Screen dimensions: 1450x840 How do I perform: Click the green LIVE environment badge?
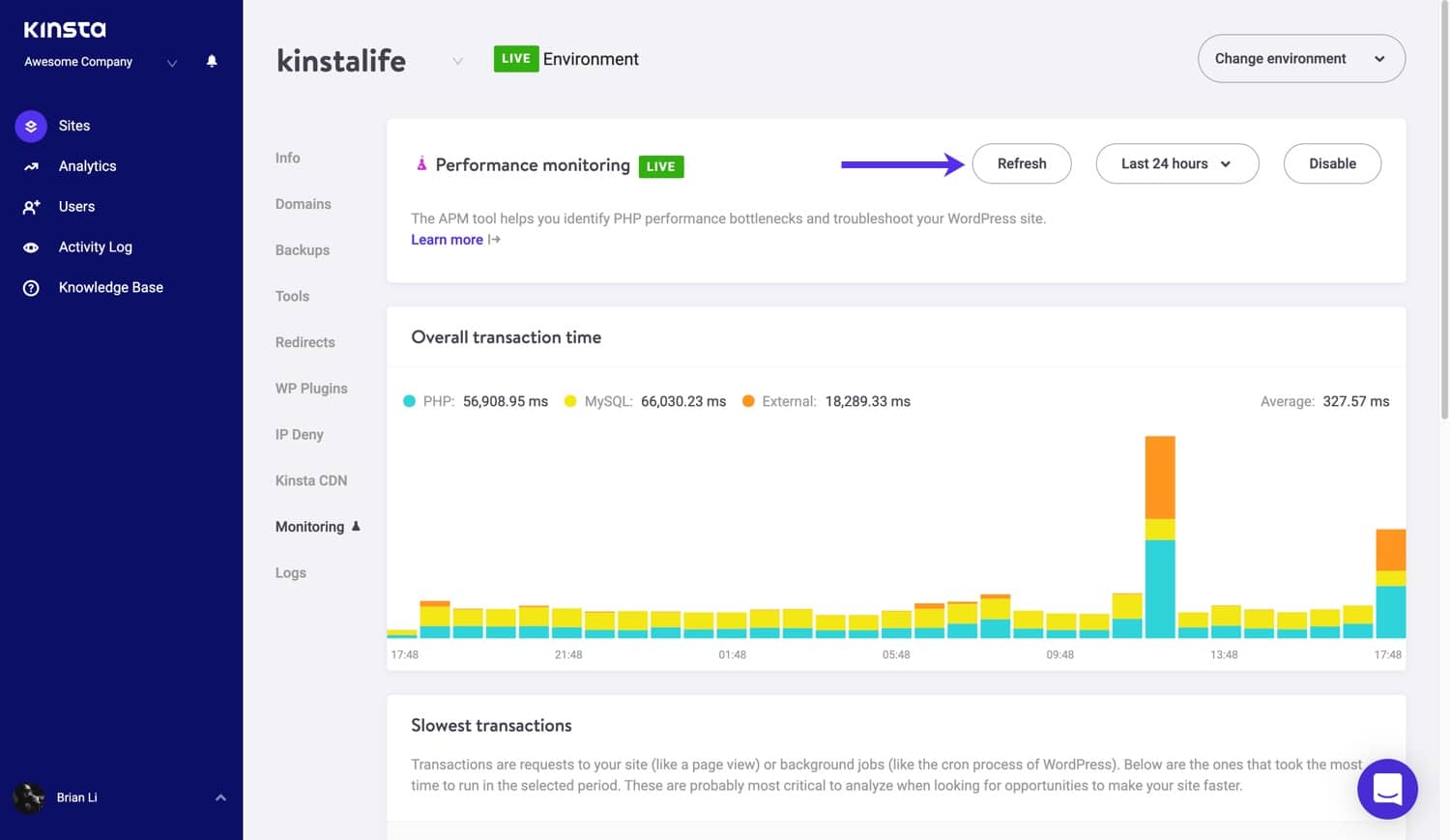click(515, 59)
